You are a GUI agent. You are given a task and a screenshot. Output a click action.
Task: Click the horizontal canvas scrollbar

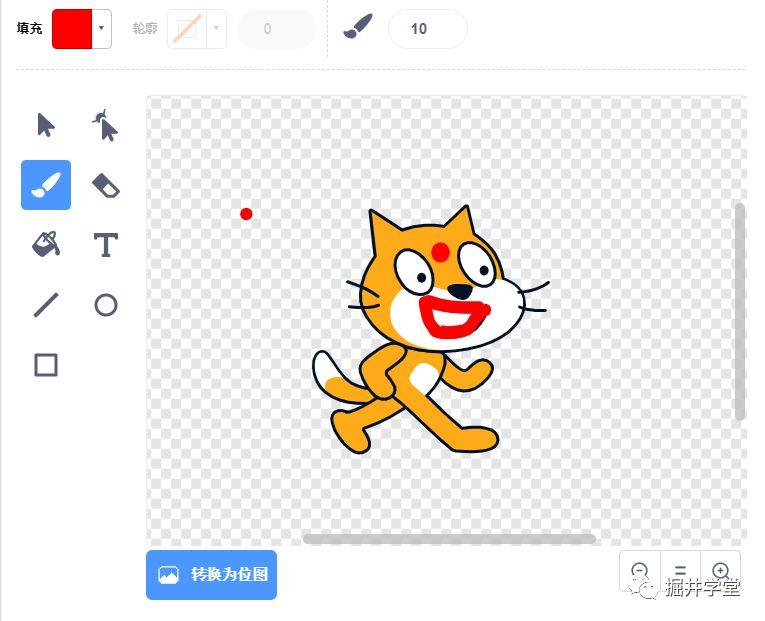click(x=449, y=539)
